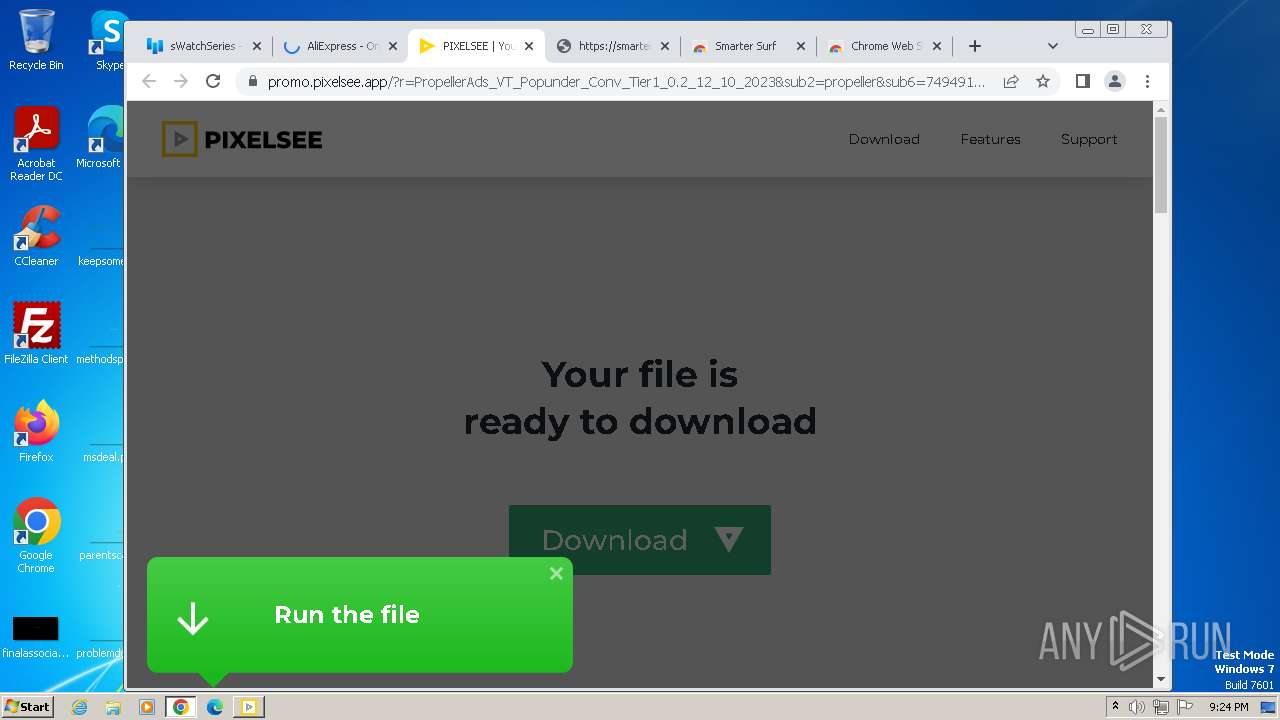1280x720 pixels.
Task: Close the https://smarter tab
Action: pyautogui.click(x=665, y=46)
